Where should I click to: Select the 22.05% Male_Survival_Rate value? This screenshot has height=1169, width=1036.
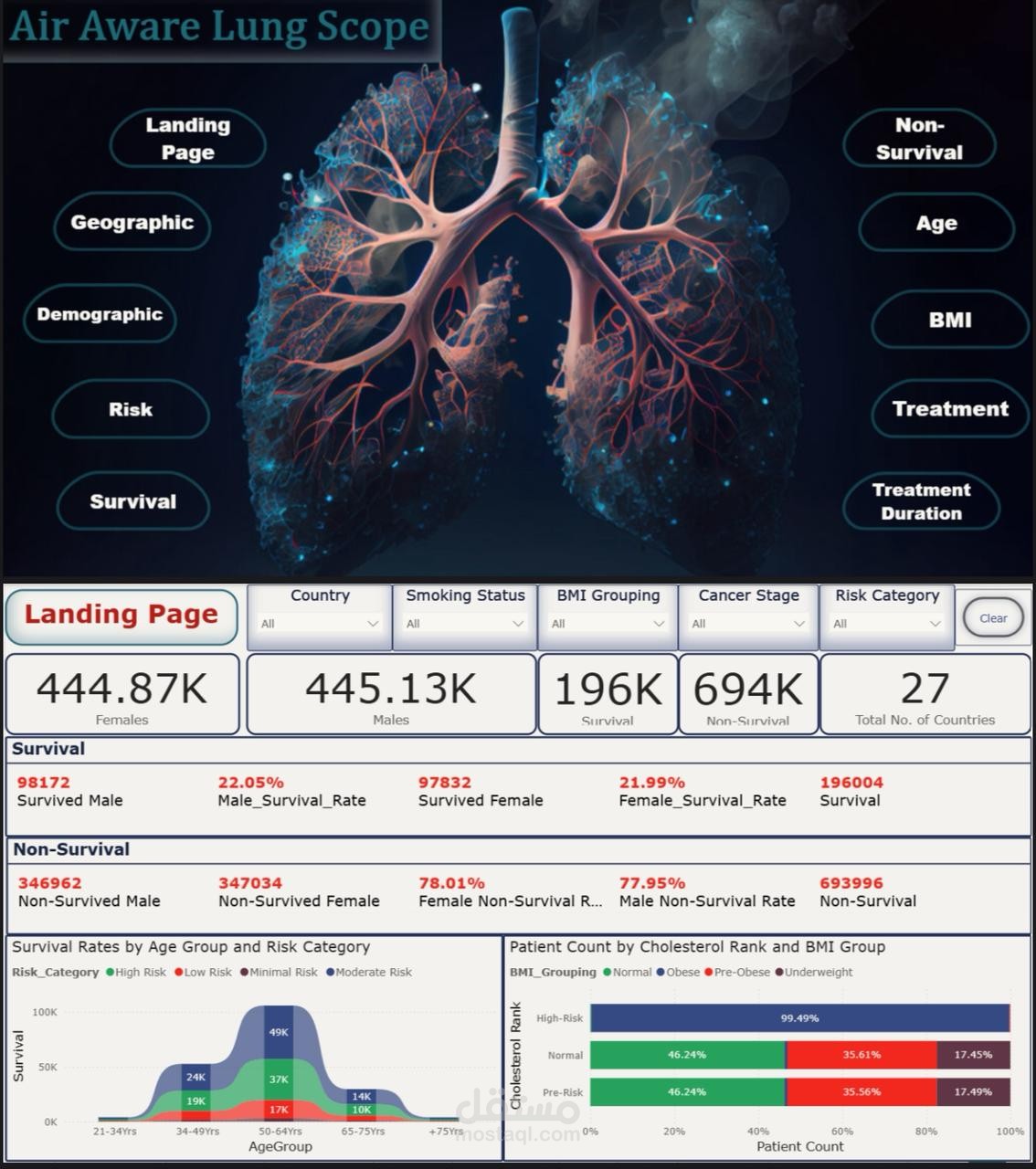251,783
